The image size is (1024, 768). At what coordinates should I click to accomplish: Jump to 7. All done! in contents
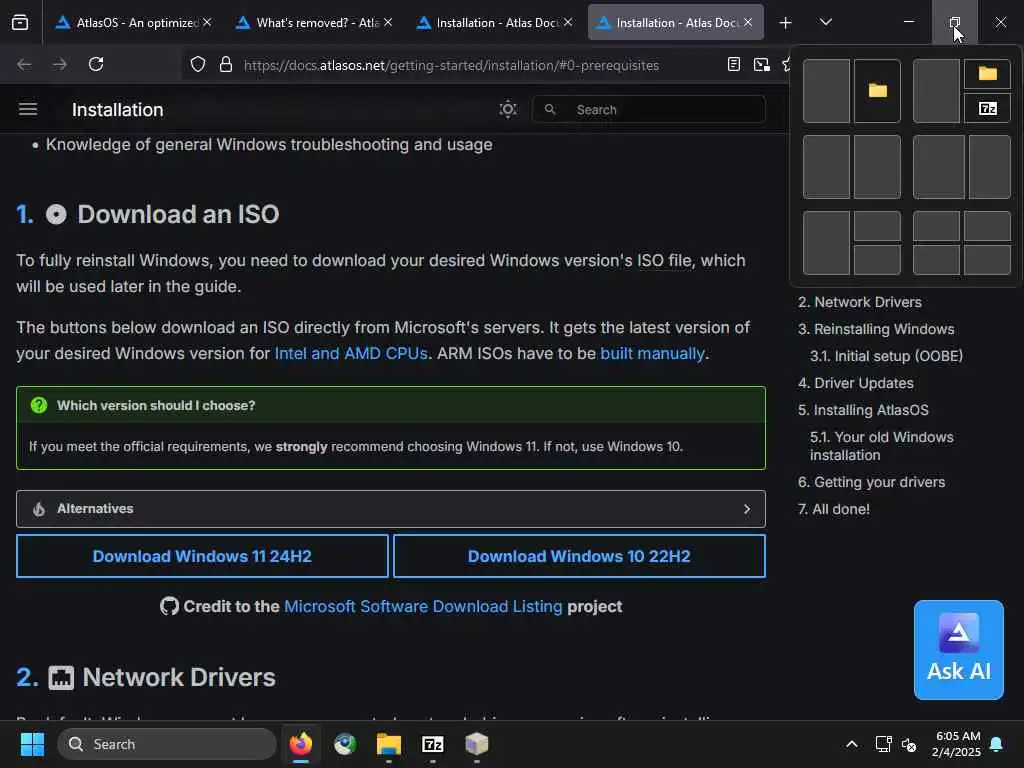pyautogui.click(x=833, y=509)
